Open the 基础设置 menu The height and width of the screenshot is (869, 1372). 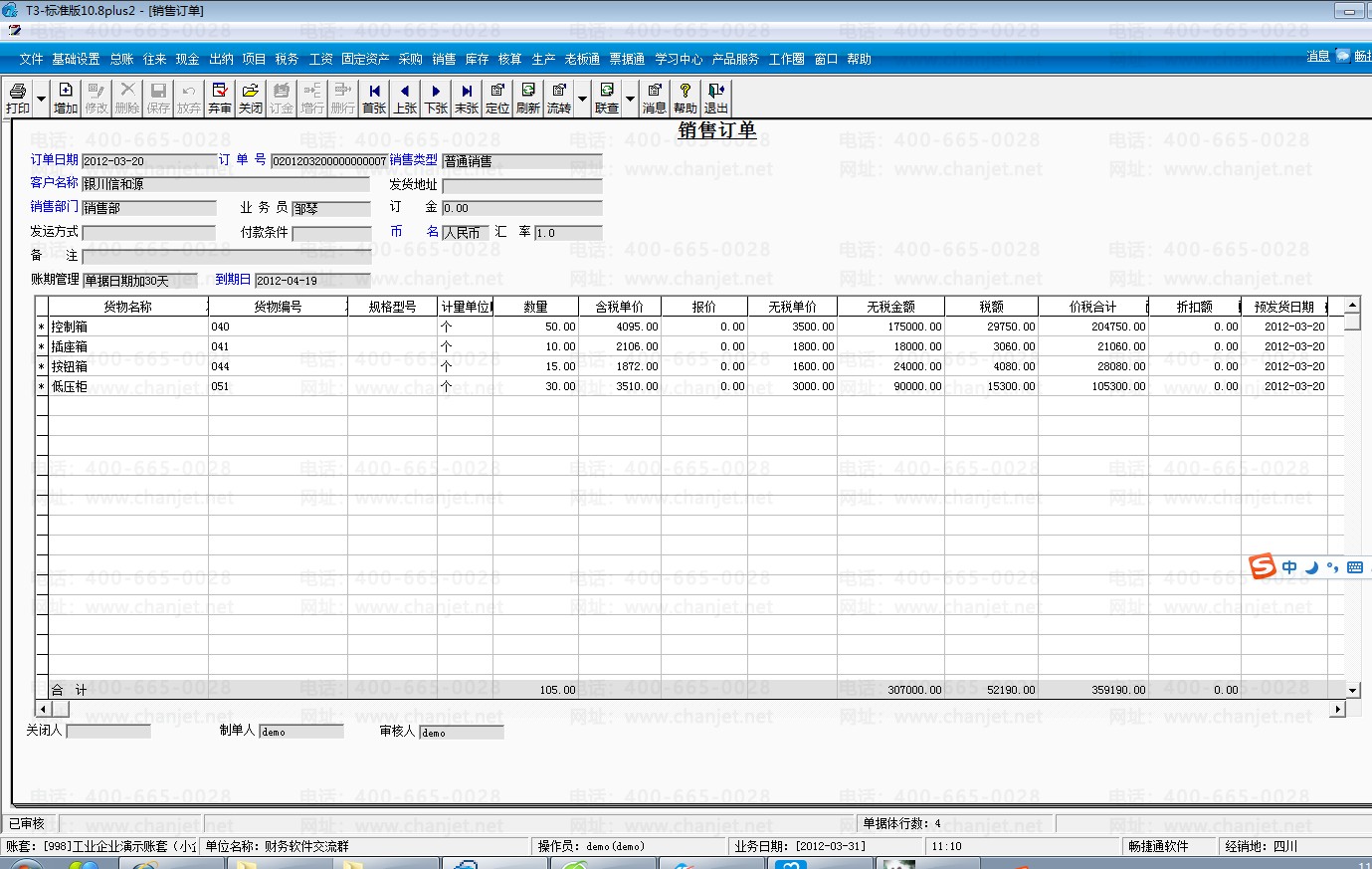(x=76, y=59)
